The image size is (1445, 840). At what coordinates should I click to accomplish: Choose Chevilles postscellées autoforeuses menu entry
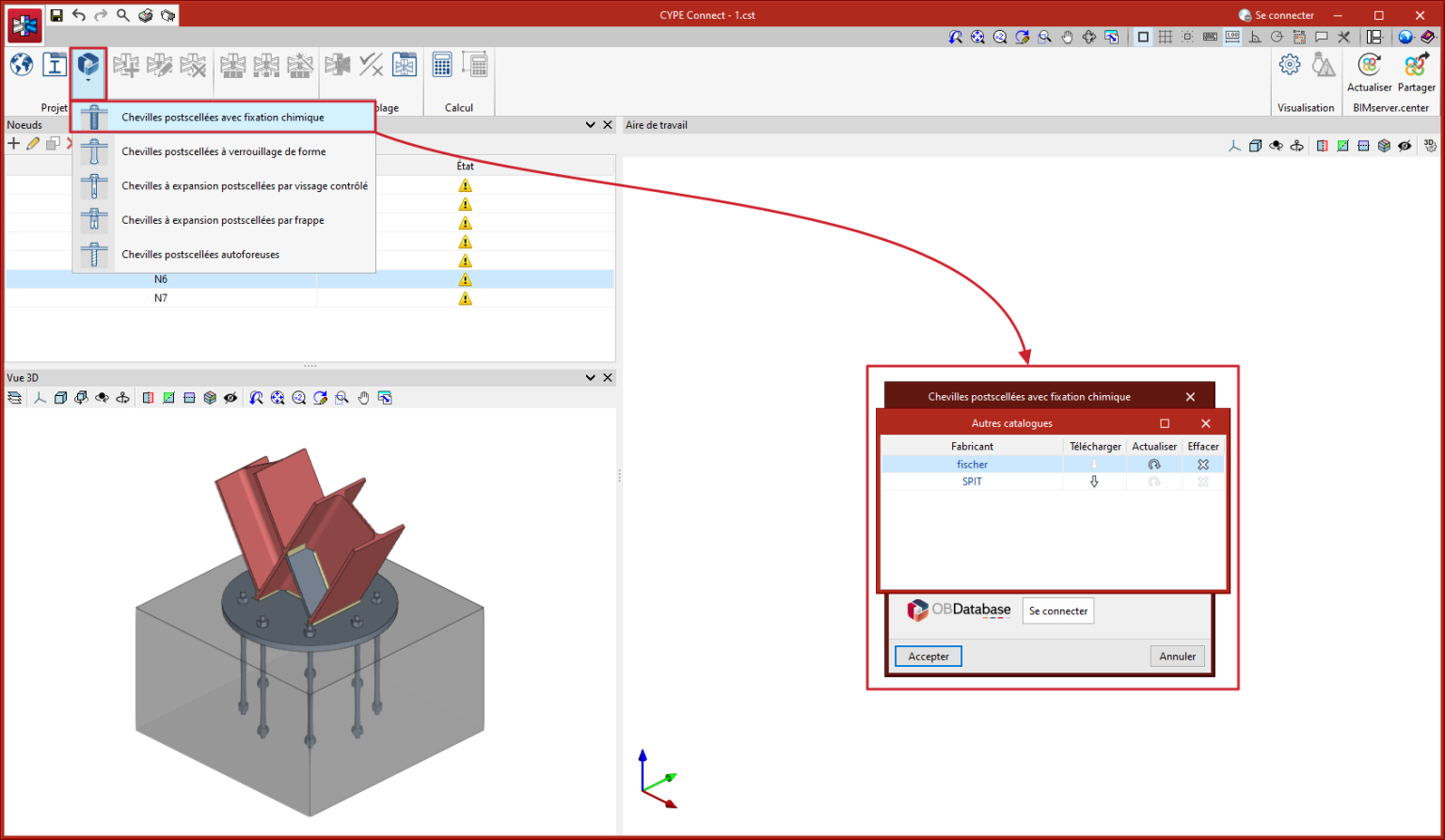click(x=200, y=255)
